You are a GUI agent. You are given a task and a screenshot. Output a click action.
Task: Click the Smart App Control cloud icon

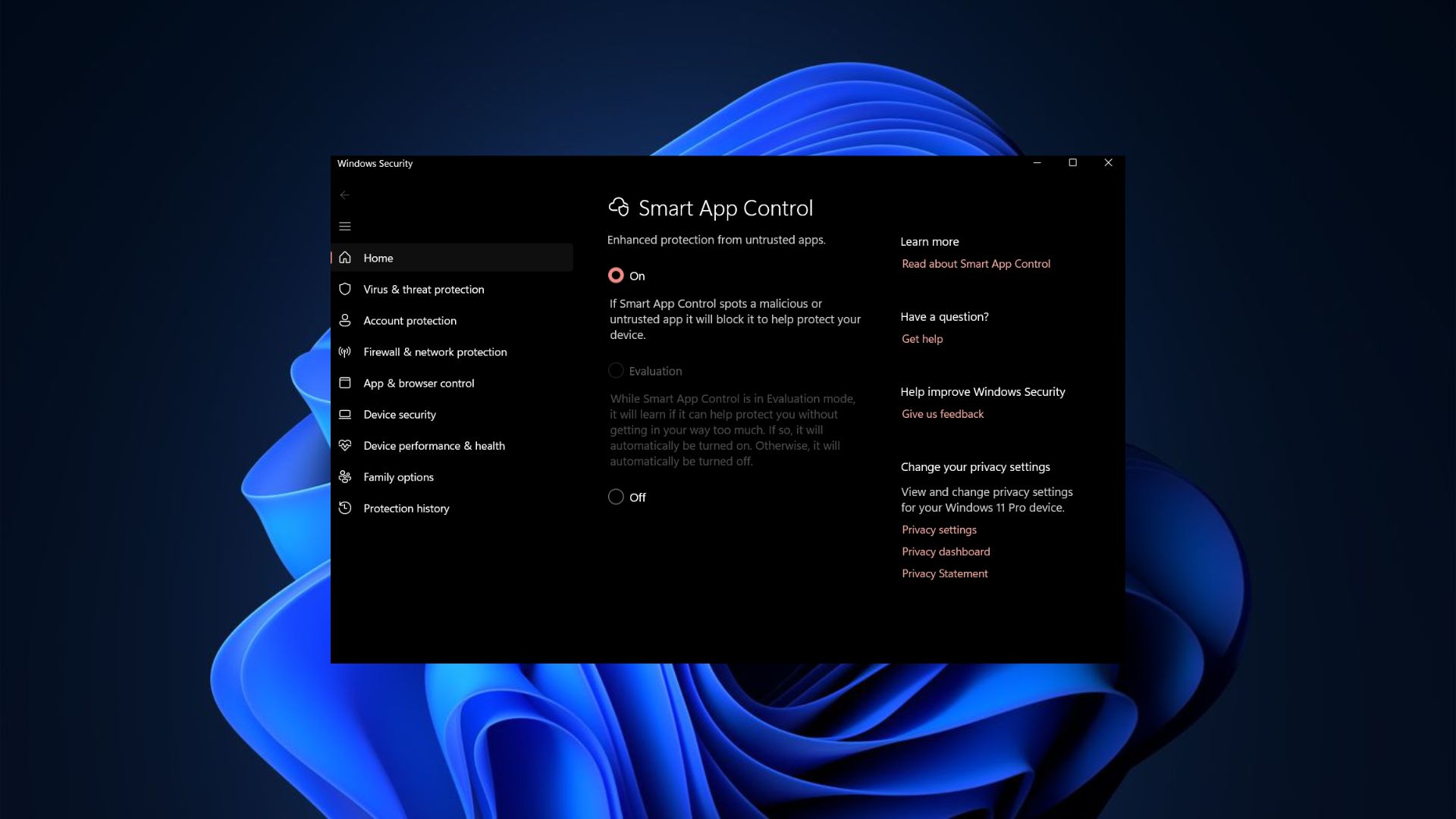tap(619, 207)
